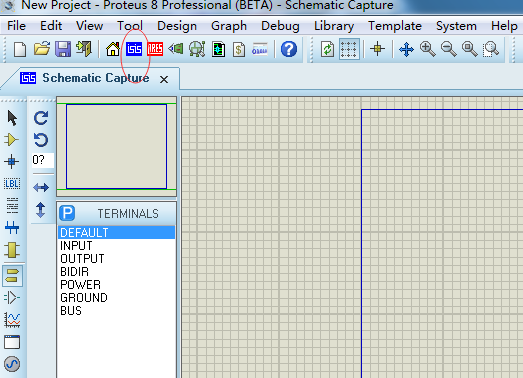Select BIDIR in the terminals list

116,272
